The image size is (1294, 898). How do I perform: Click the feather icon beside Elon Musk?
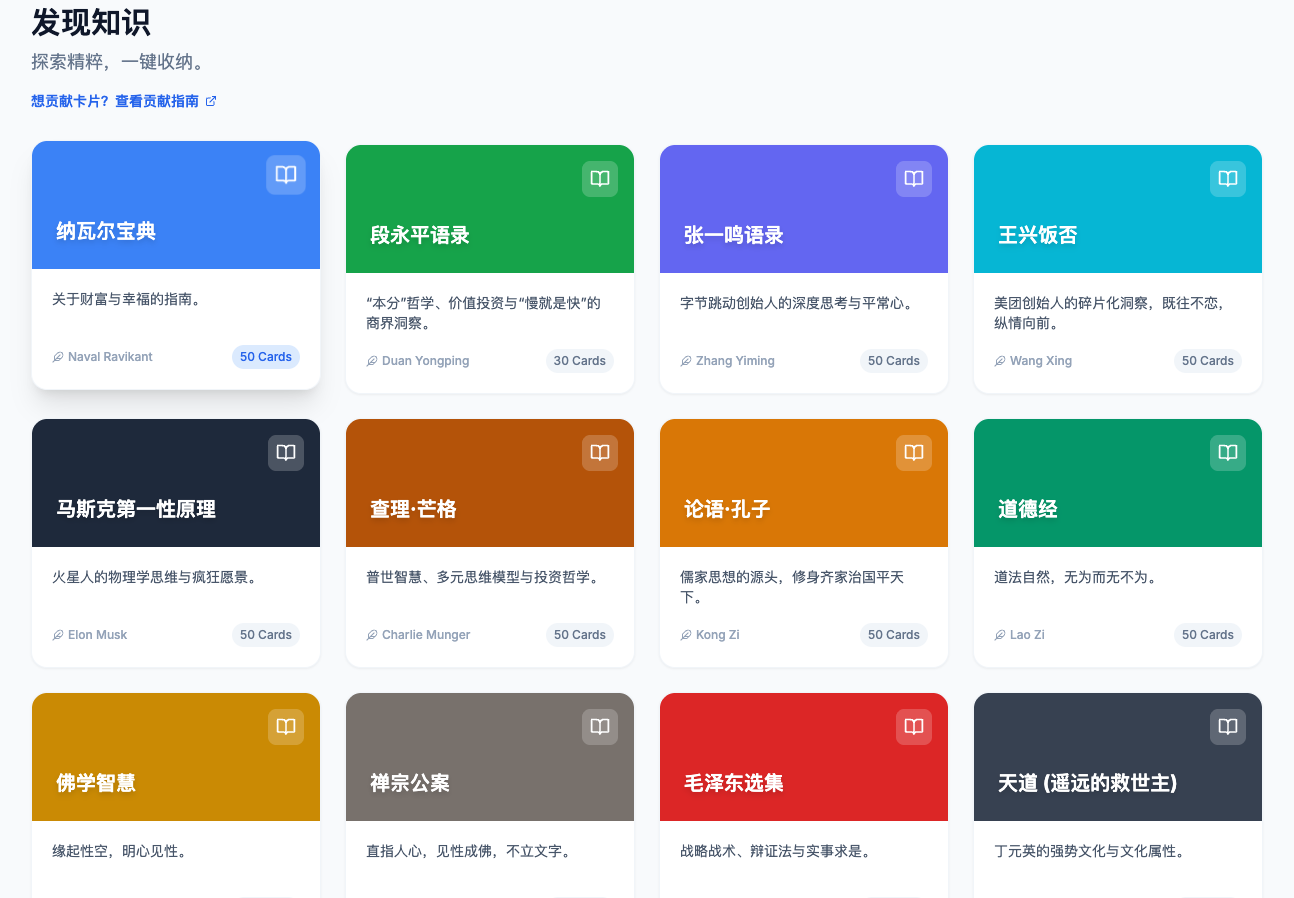[x=58, y=635]
